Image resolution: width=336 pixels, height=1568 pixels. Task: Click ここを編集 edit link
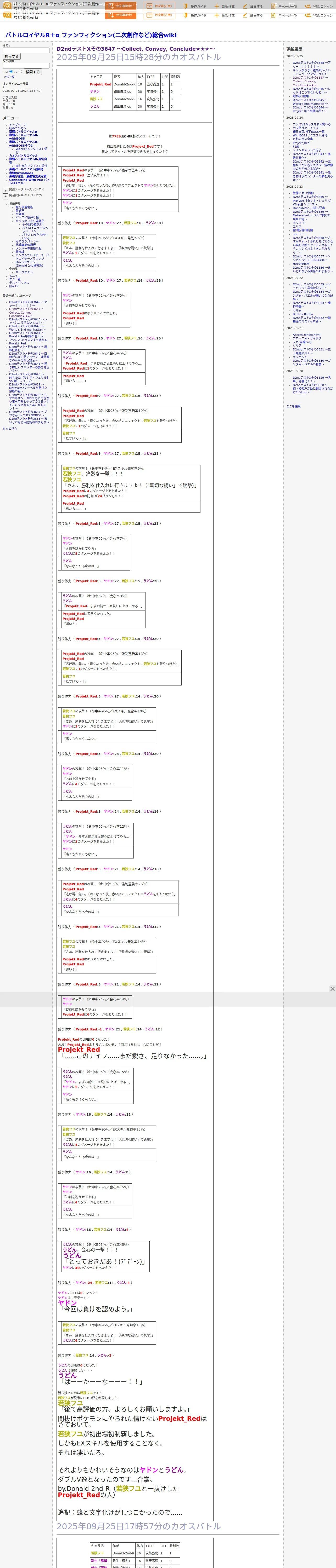coord(293,407)
